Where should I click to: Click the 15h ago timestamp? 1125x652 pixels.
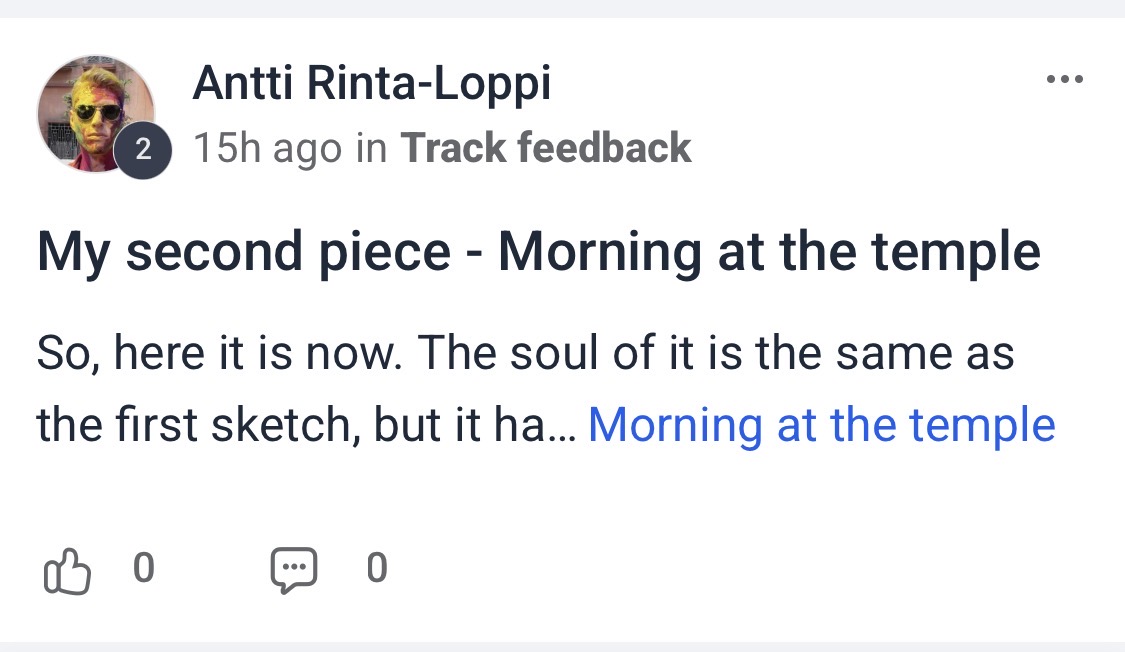267,148
